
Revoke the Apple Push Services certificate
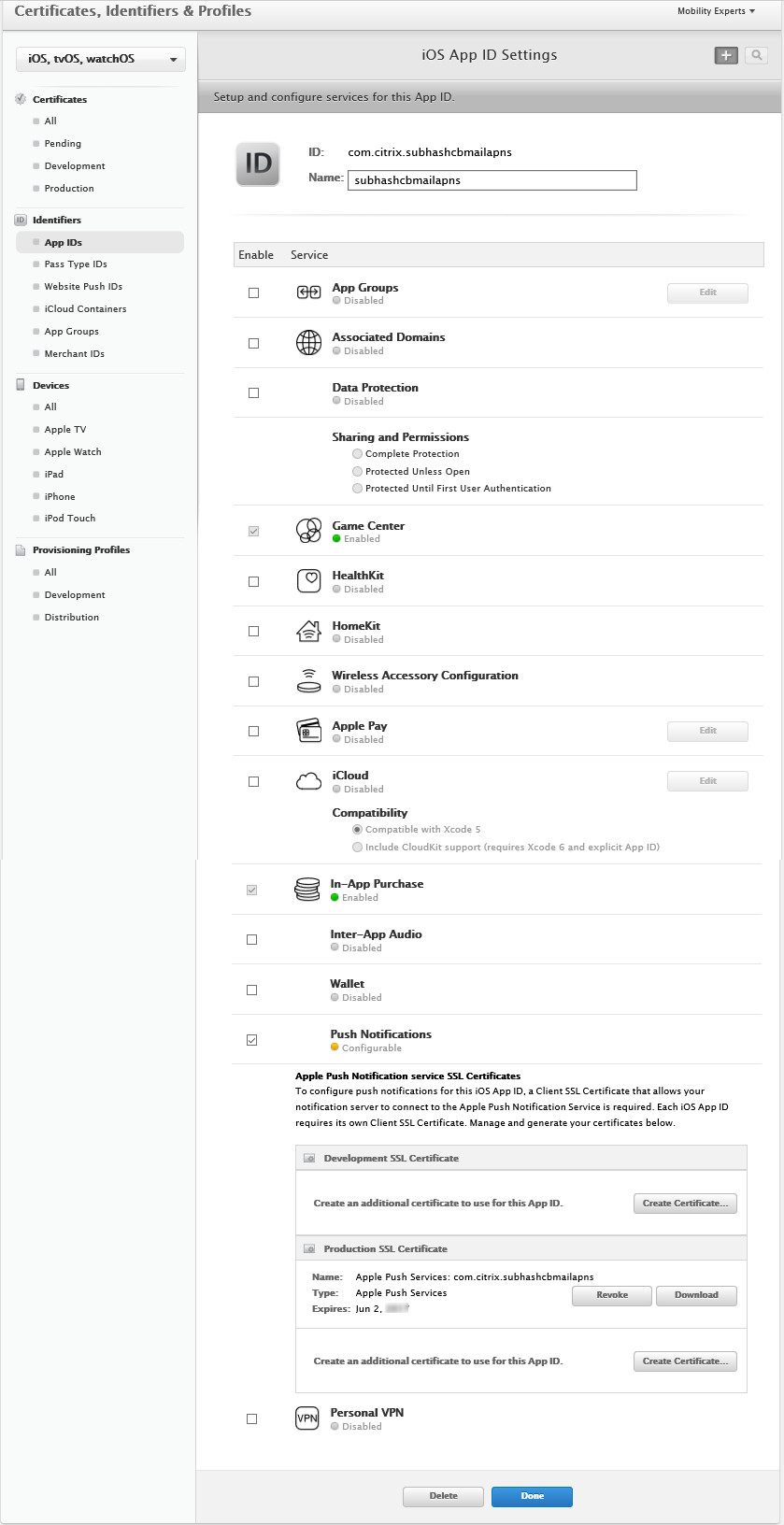click(612, 1295)
